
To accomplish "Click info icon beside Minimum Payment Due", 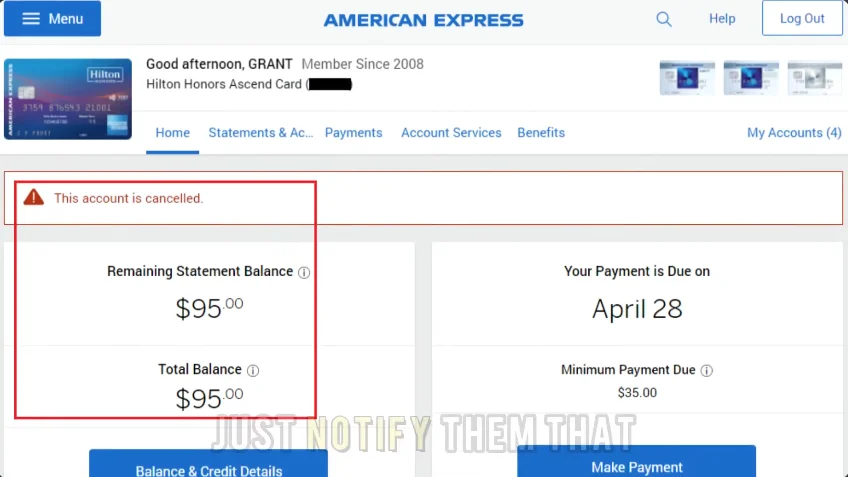I will point(706,370).
